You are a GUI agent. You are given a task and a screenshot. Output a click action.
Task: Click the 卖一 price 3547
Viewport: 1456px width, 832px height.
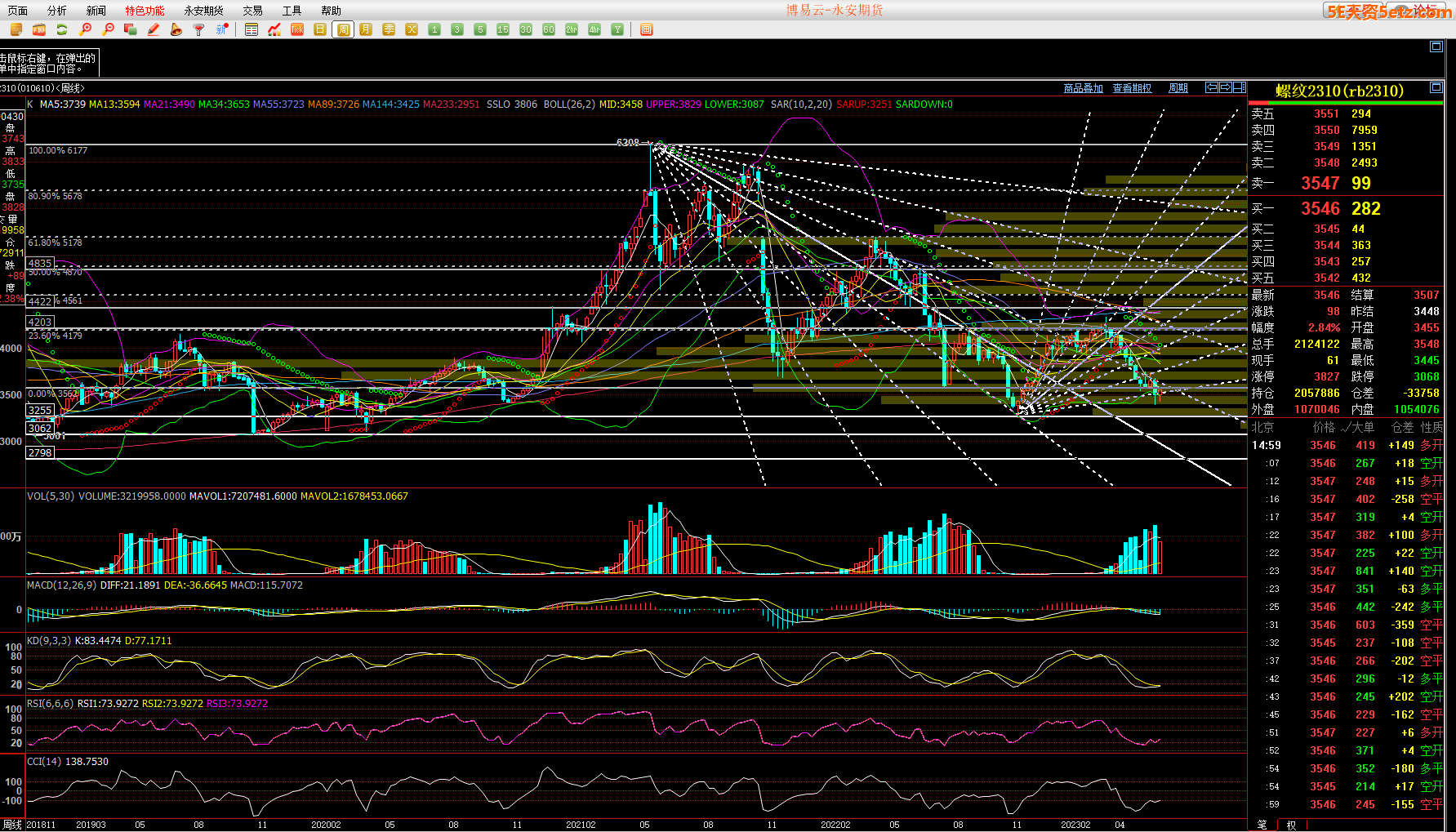(x=1320, y=184)
